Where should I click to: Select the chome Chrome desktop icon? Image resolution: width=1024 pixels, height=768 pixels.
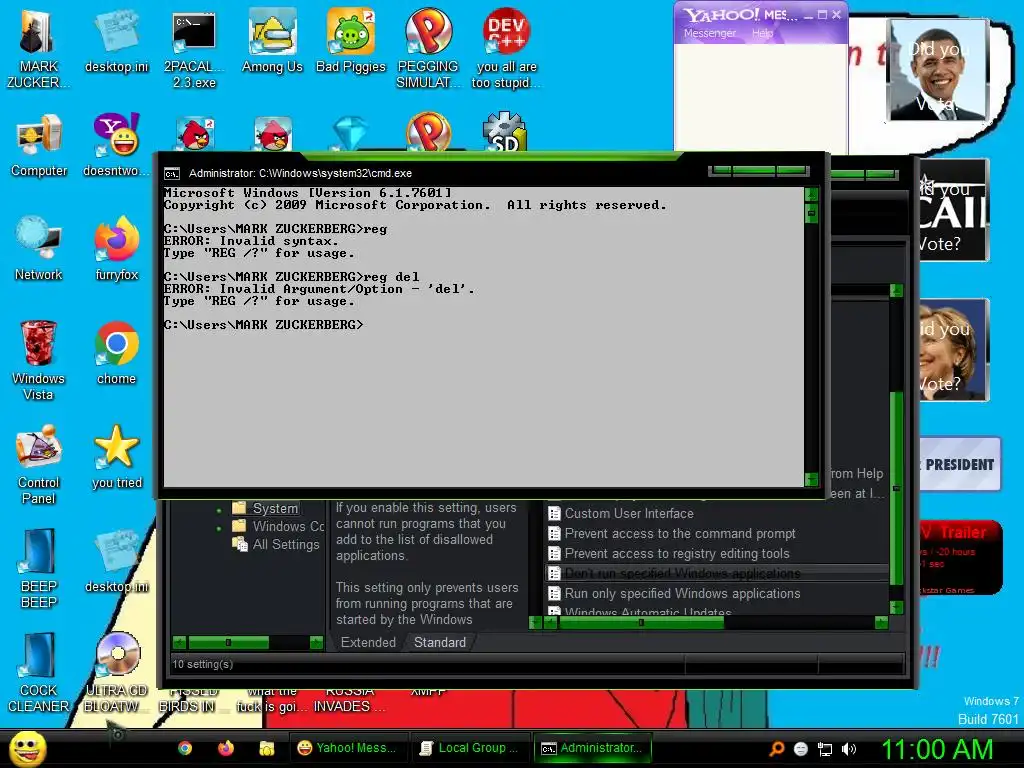point(116,354)
